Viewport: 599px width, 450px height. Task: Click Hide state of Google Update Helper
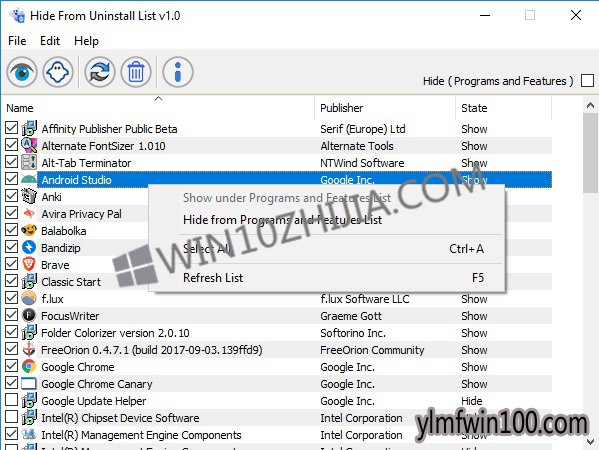tap(472, 401)
